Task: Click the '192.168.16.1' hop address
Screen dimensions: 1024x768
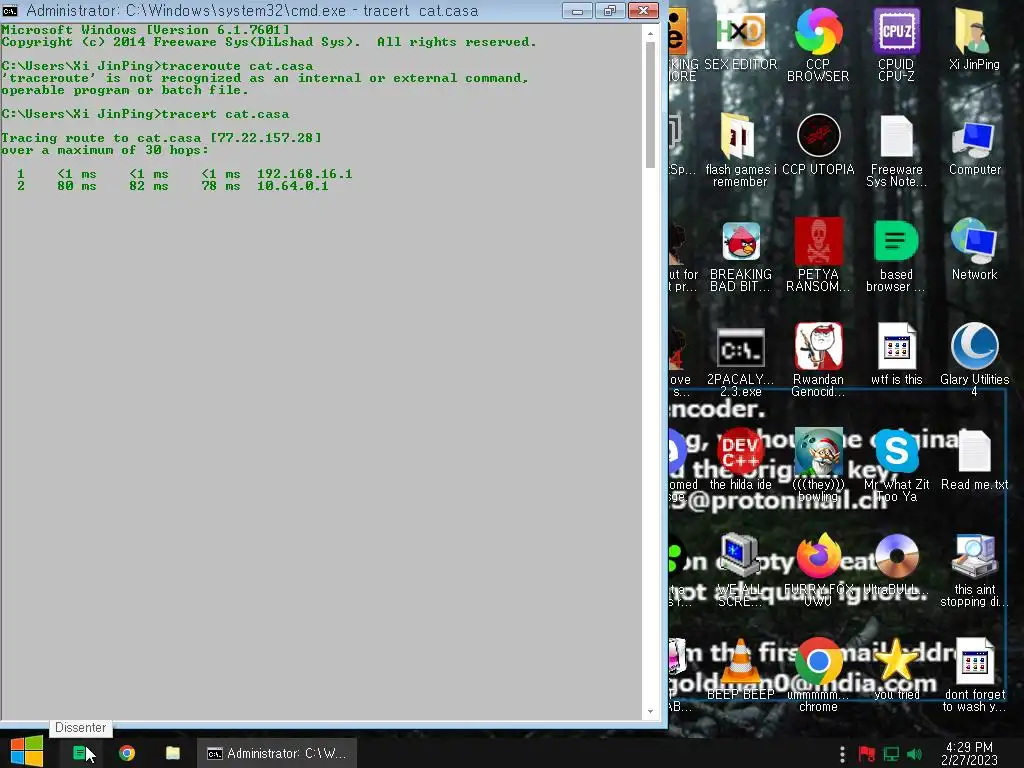Action: pyautogui.click(x=304, y=174)
